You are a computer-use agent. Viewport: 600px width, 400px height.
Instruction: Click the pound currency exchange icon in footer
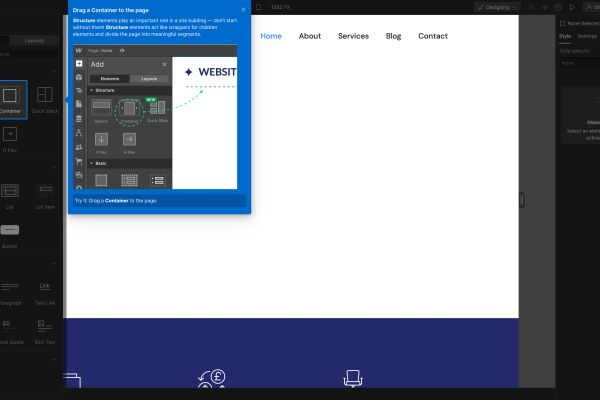212,379
